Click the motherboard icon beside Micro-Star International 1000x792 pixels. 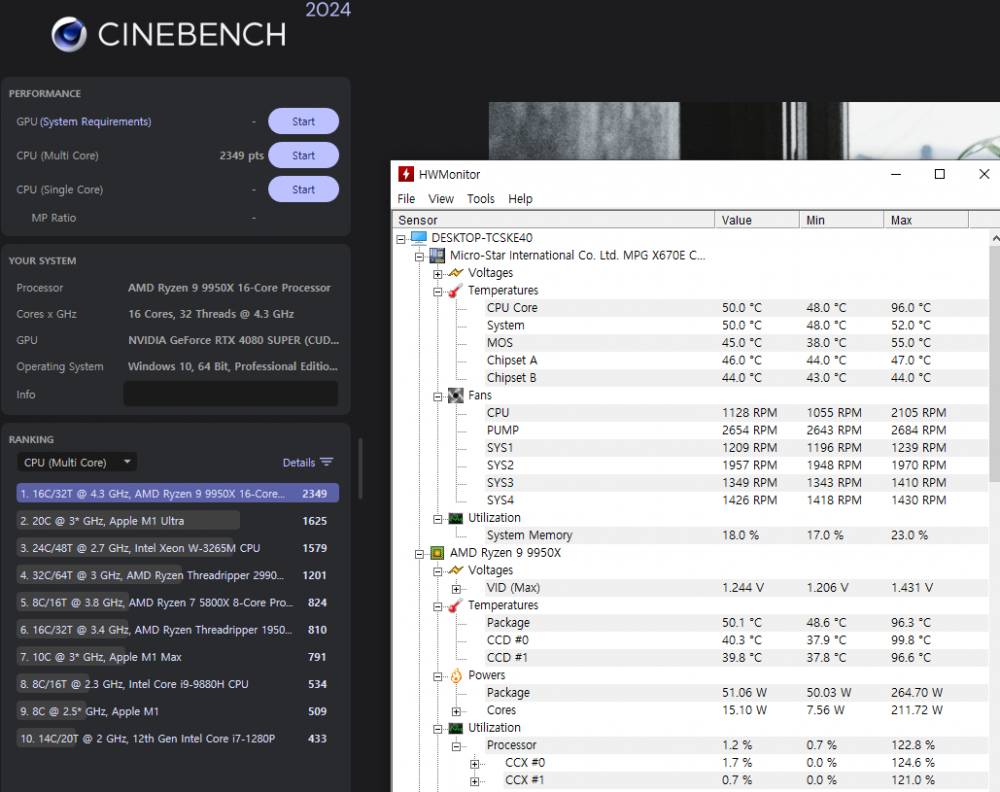[x=437, y=256]
